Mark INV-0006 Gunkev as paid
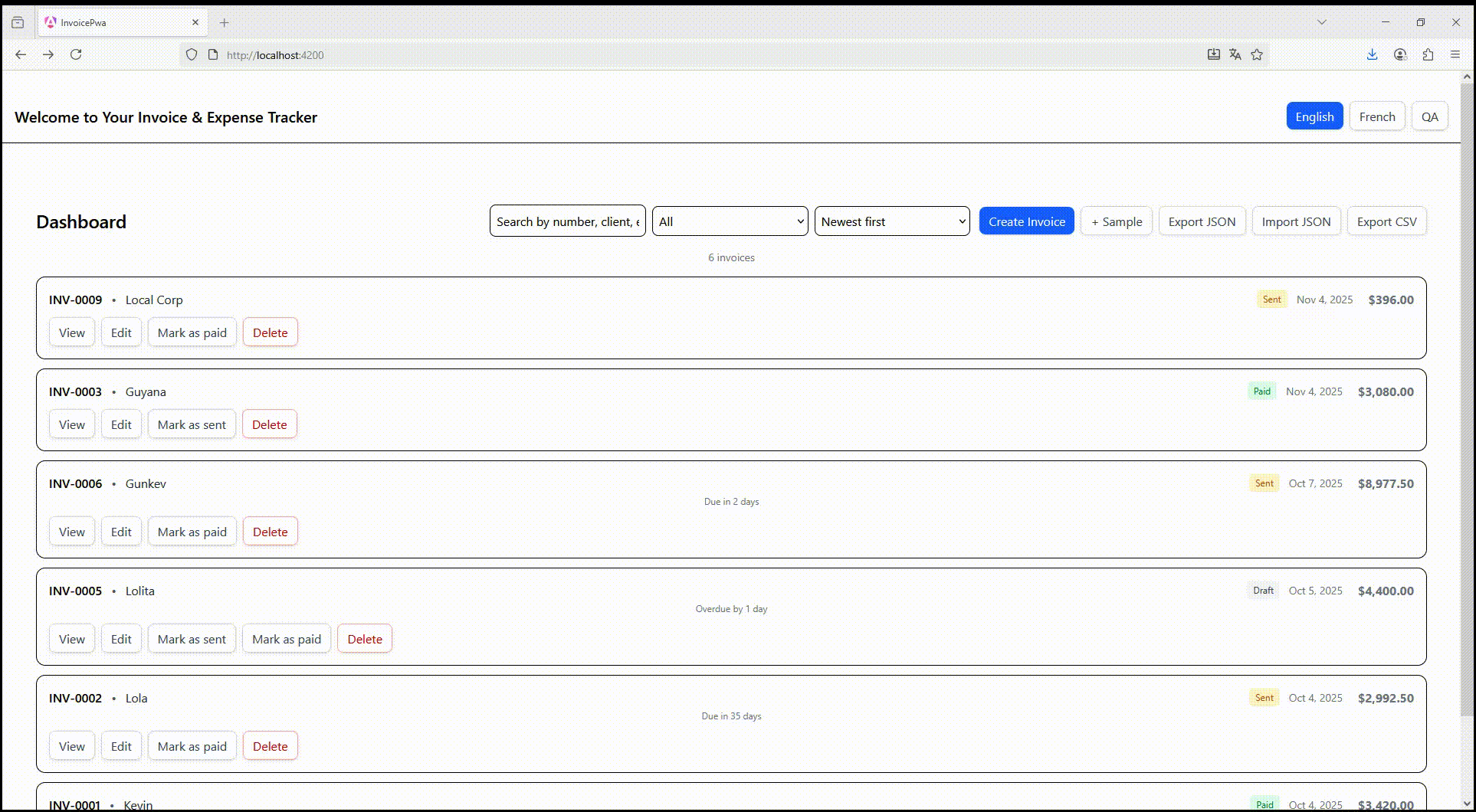 192,532
